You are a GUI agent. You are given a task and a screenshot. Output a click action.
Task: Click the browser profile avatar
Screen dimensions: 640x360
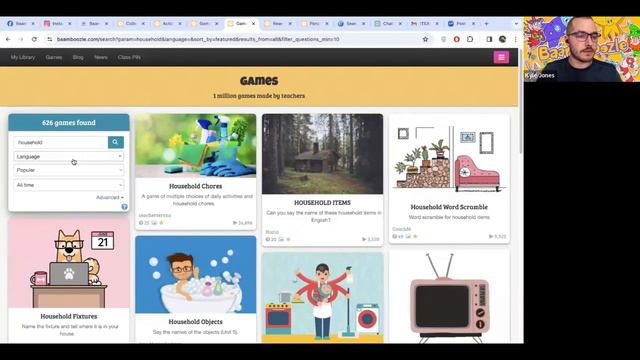pos(502,39)
